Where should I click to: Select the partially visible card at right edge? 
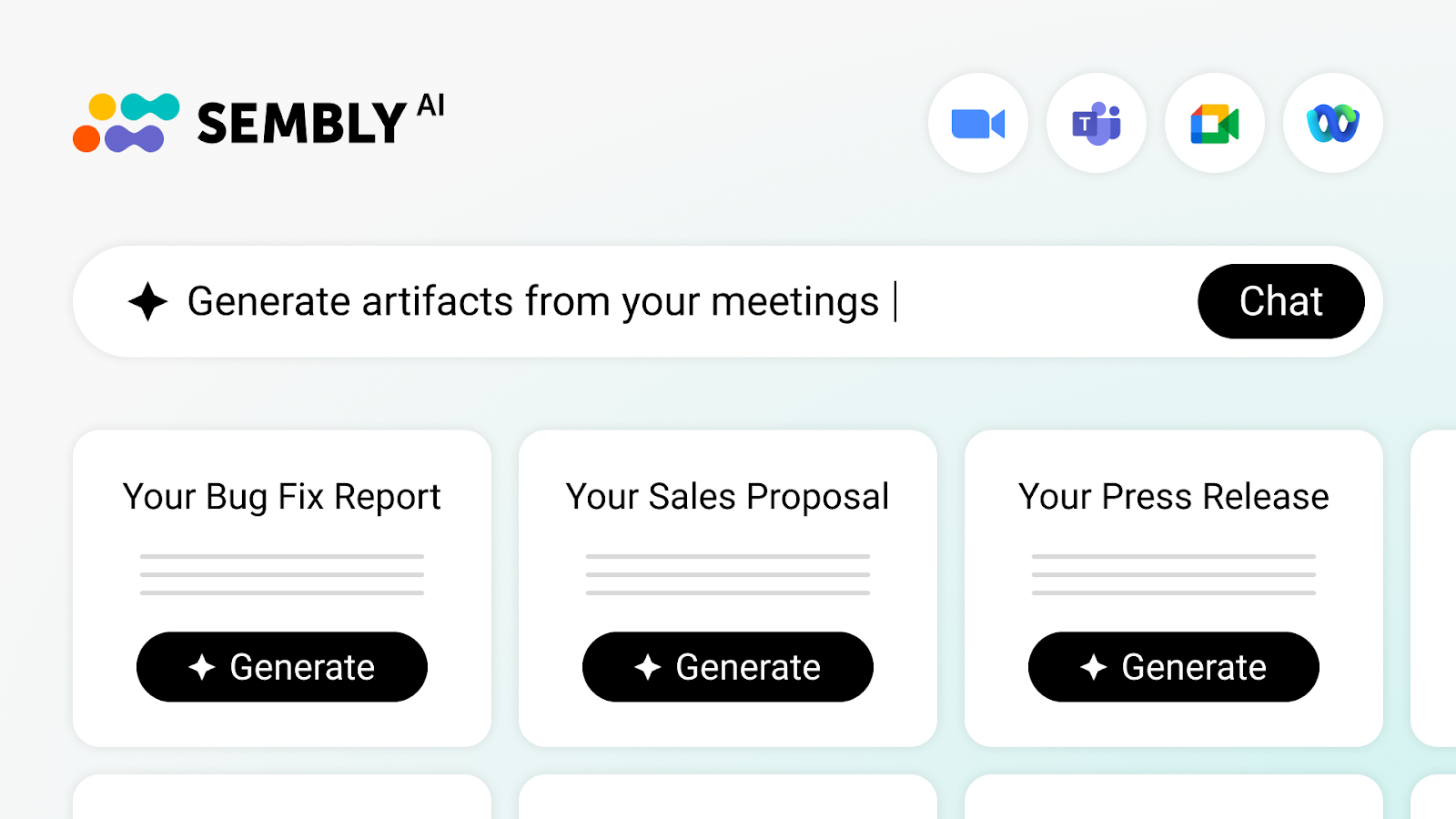(x=1433, y=589)
